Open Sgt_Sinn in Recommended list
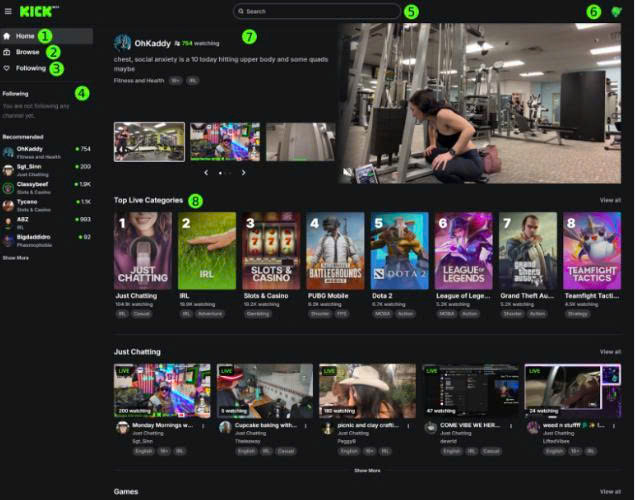Screen dimensions: 635x500 click(x=47, y=170)
